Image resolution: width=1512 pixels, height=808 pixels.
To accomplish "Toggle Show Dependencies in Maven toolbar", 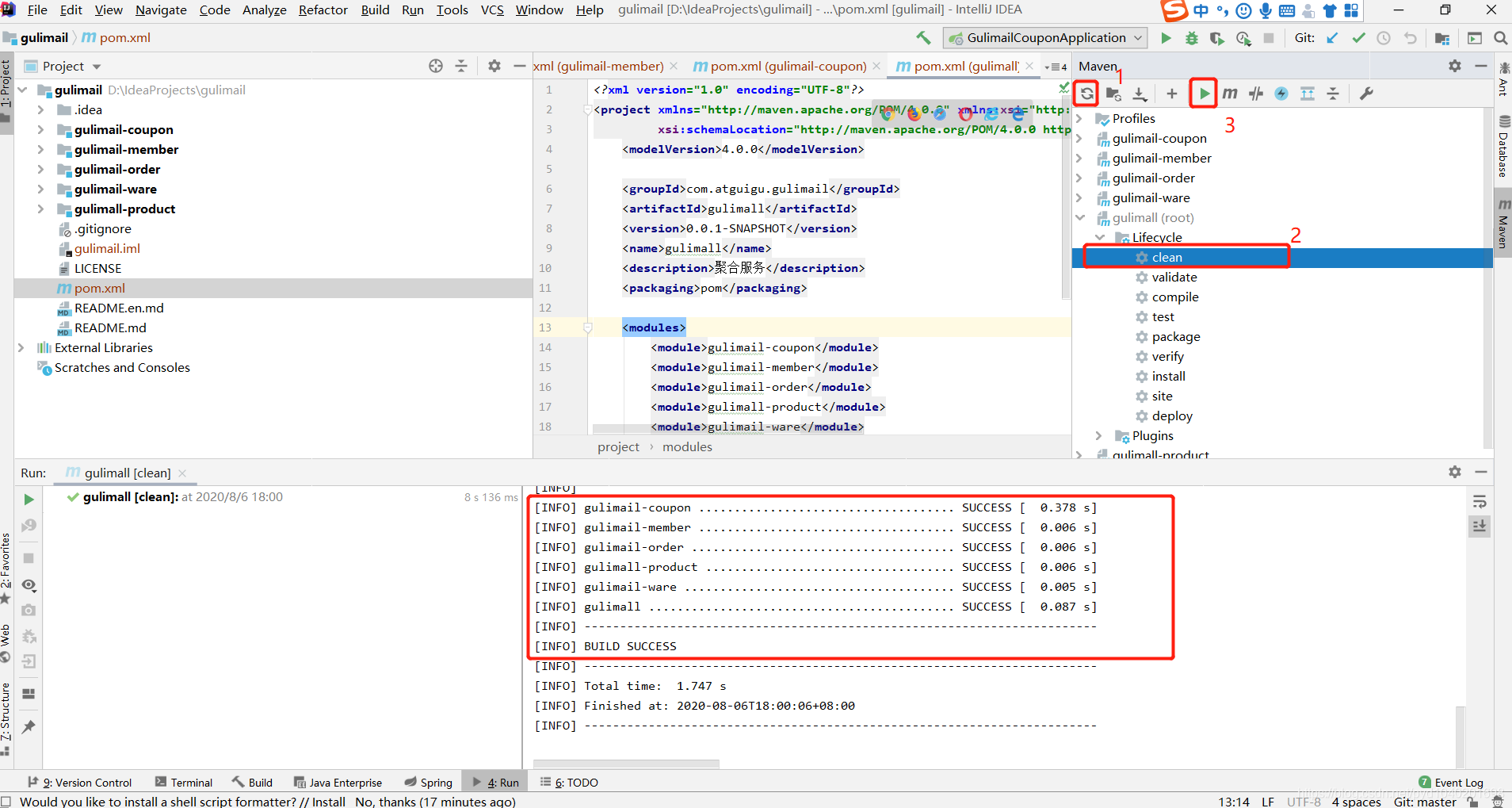I will coord(1308,94).
